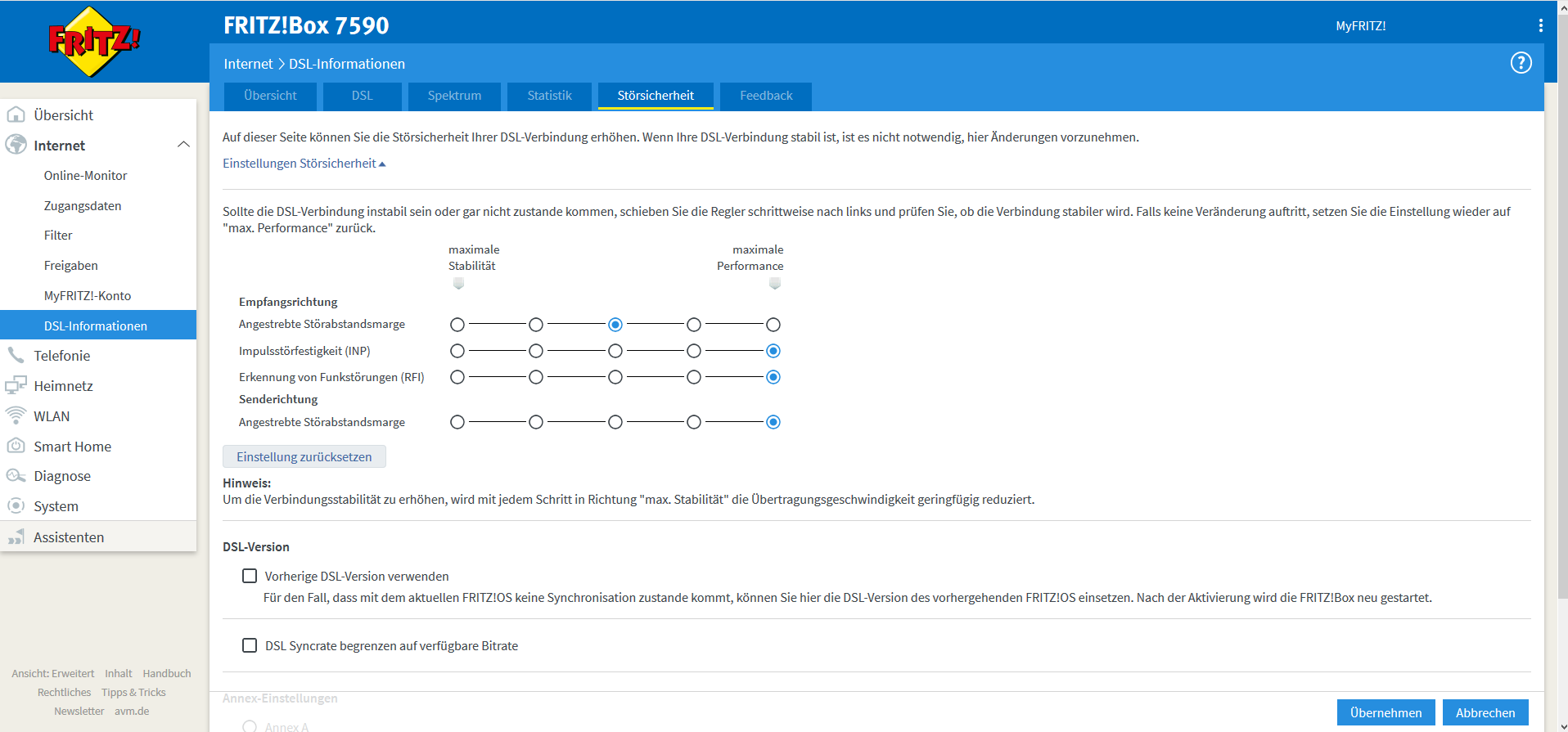1568x732 pixels.
Task: Click the System gear icon
Action: (x=16, y=505)
